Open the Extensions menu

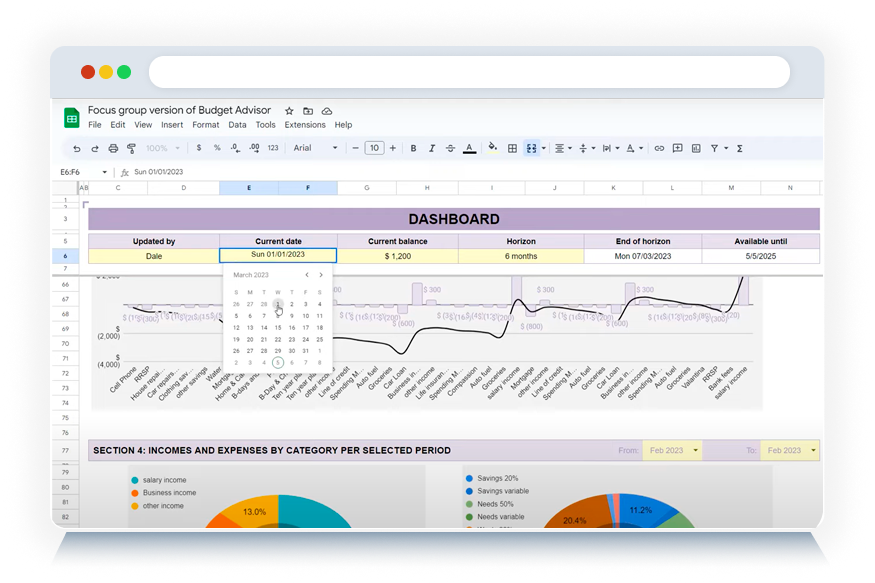pyautogui.click(x=305, y=125)
